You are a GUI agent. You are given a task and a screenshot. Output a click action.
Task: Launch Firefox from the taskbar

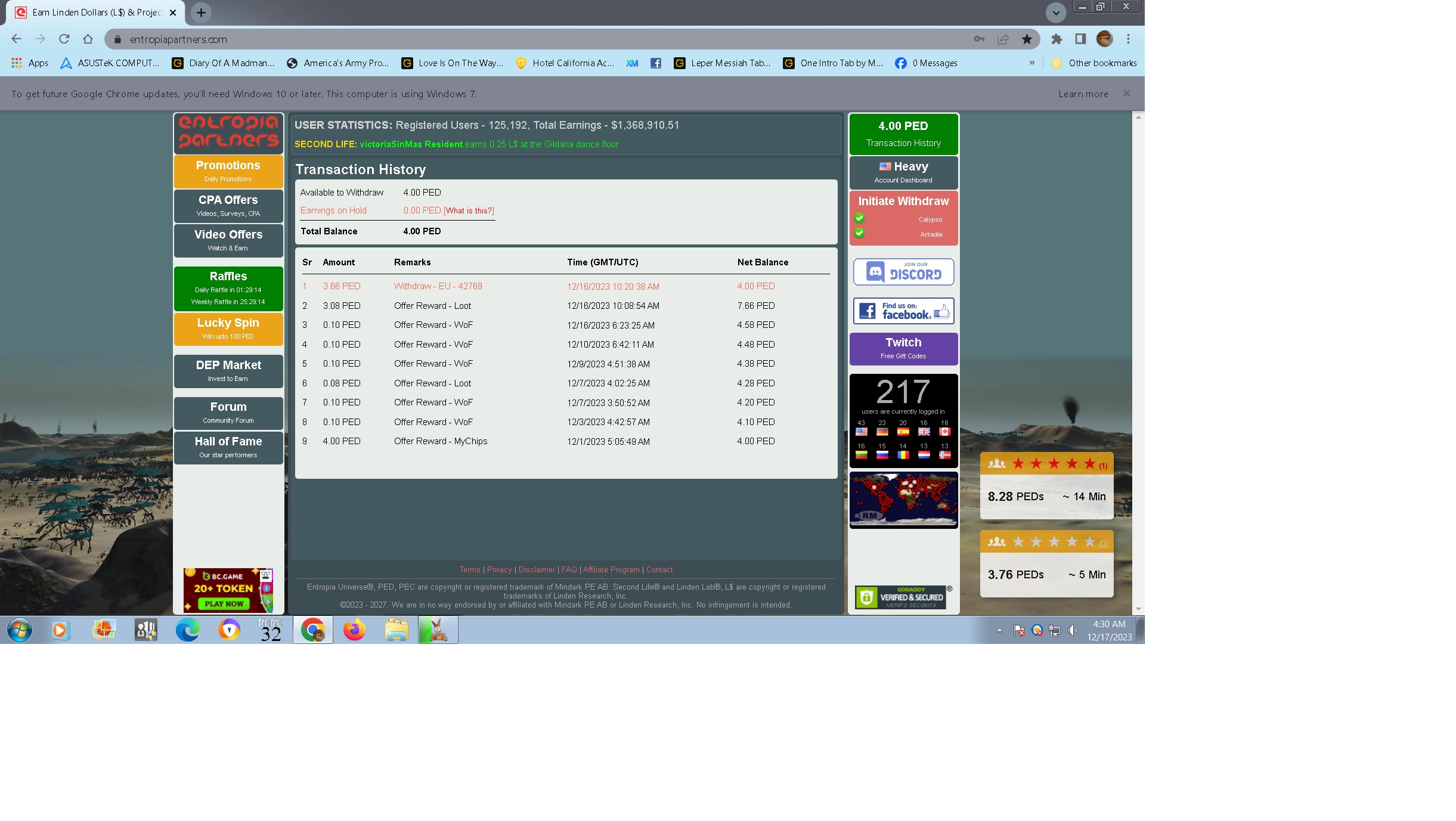[x=354, y=630]
